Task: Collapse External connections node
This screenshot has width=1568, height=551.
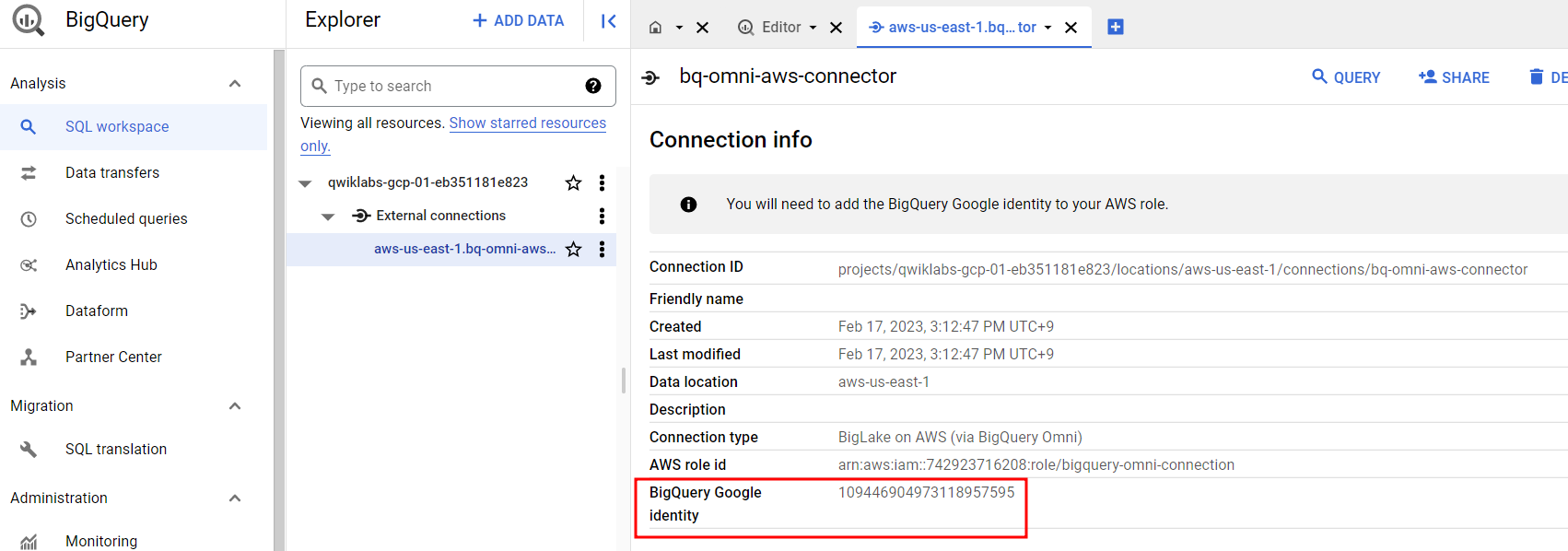Action: tap(328, 217)
